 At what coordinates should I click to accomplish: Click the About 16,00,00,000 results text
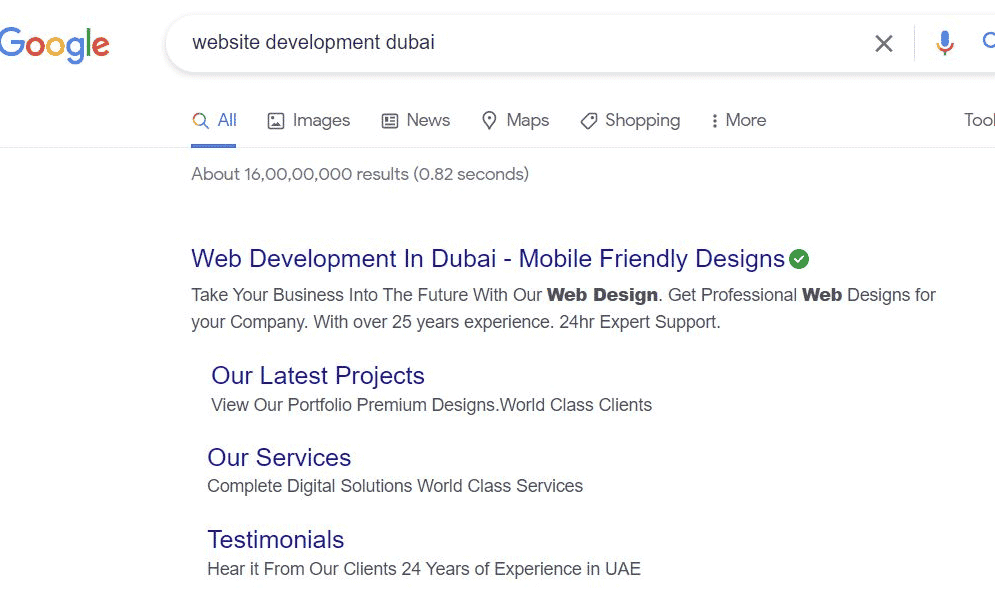pos(360,174)
